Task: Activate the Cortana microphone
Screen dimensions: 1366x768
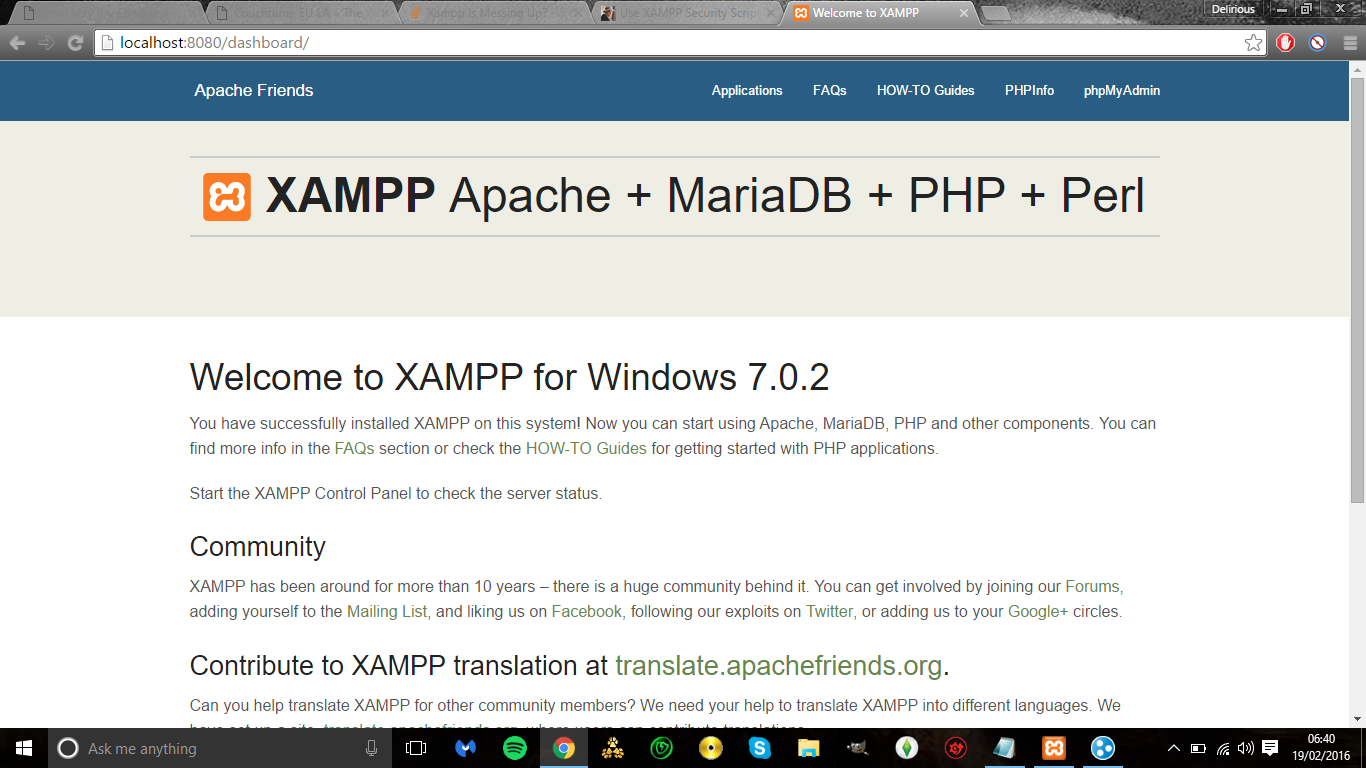Action: (x=372, y=748)
